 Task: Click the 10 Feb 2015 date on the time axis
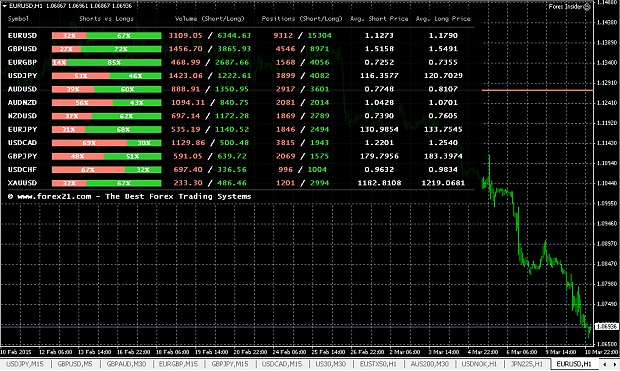[x=16, y=352]
